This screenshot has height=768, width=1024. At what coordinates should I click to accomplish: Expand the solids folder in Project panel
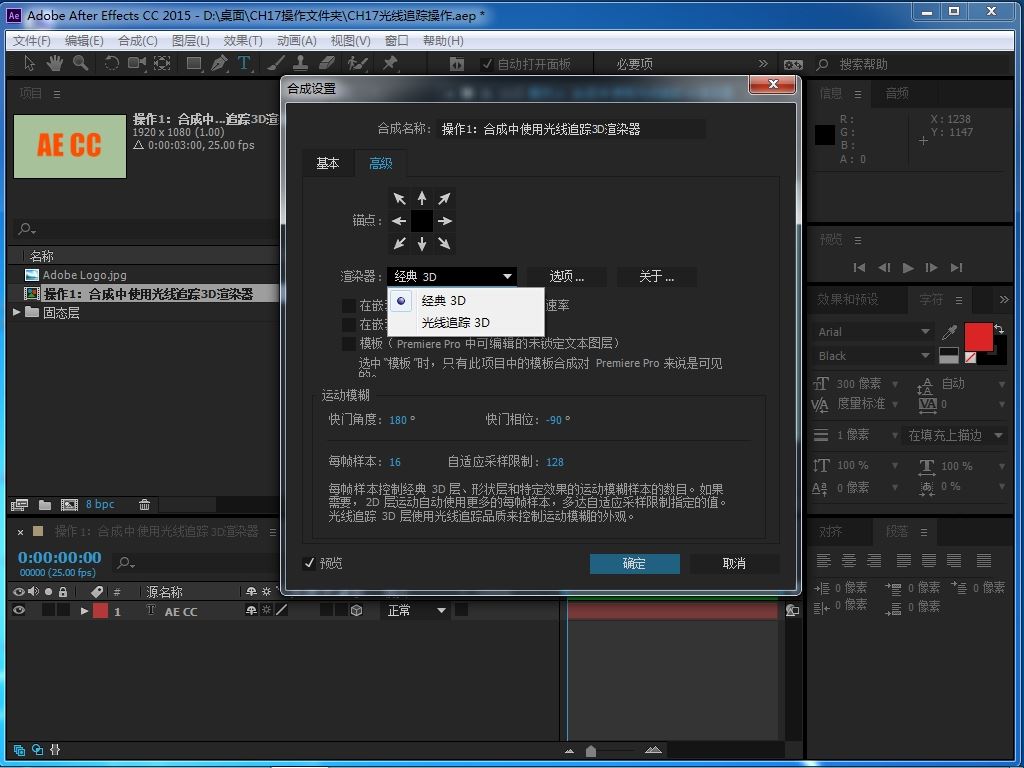[17, 313]
